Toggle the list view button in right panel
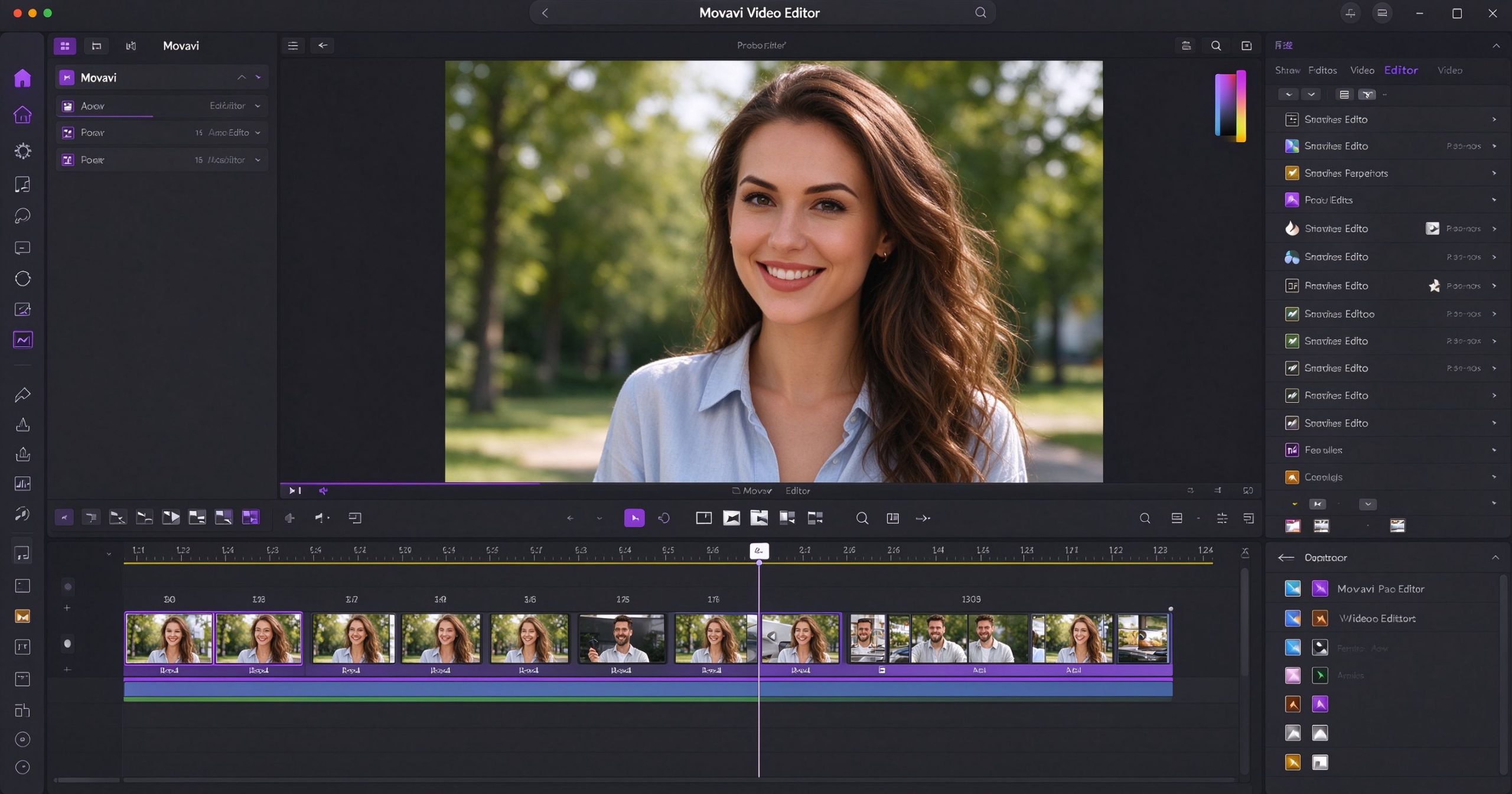This screenshot has height=794, width=1512. pyautogui.click(x=1344, y=95)
